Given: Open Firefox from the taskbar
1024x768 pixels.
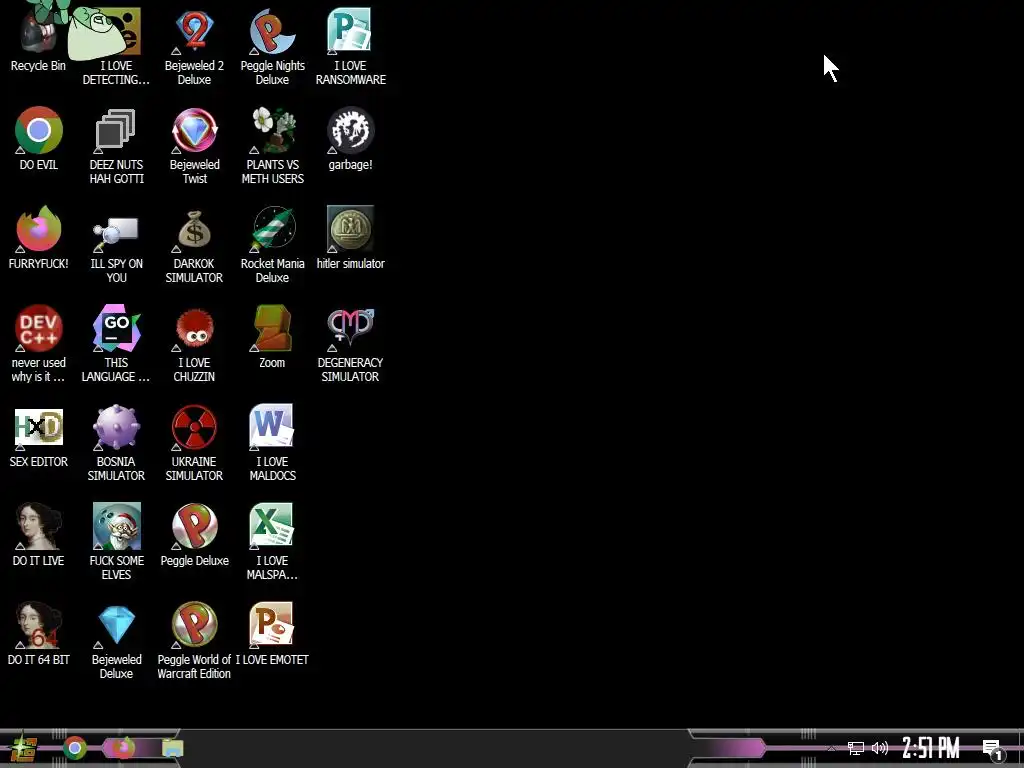Looking at the screenshot, I should point(124,748).
